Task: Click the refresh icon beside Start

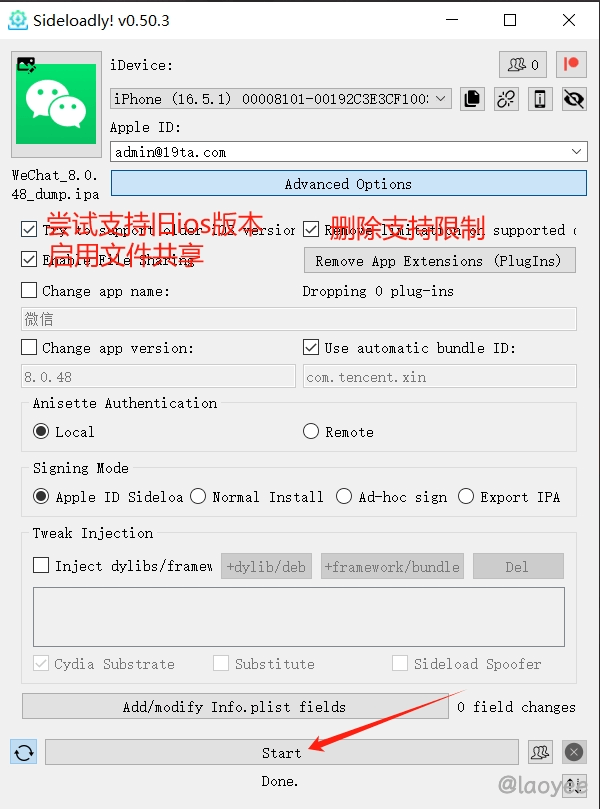Action: coord(24,752)
